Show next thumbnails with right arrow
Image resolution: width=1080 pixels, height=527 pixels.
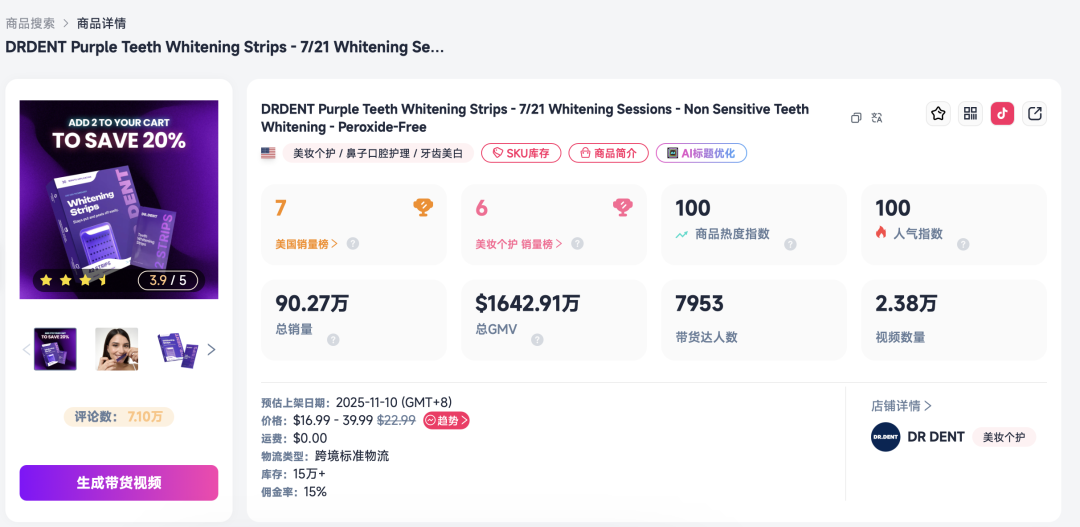pos(211,349)
